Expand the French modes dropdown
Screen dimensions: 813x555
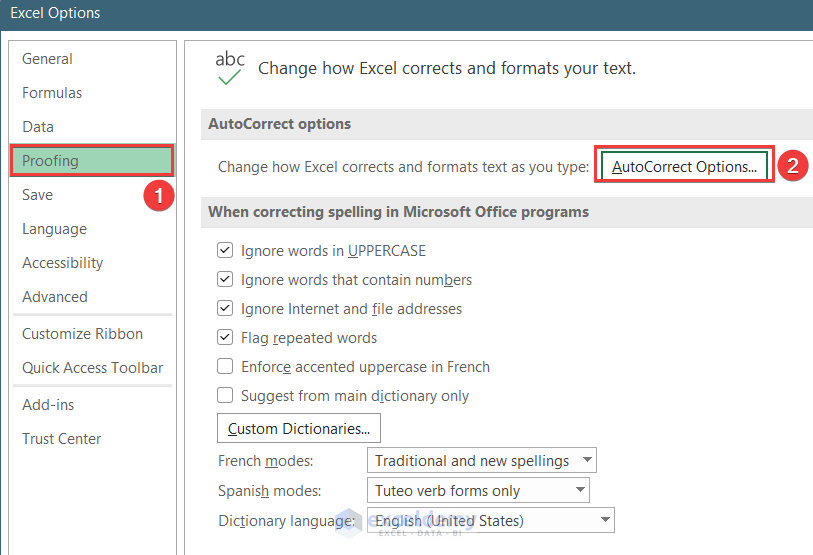tap(481, 461)
